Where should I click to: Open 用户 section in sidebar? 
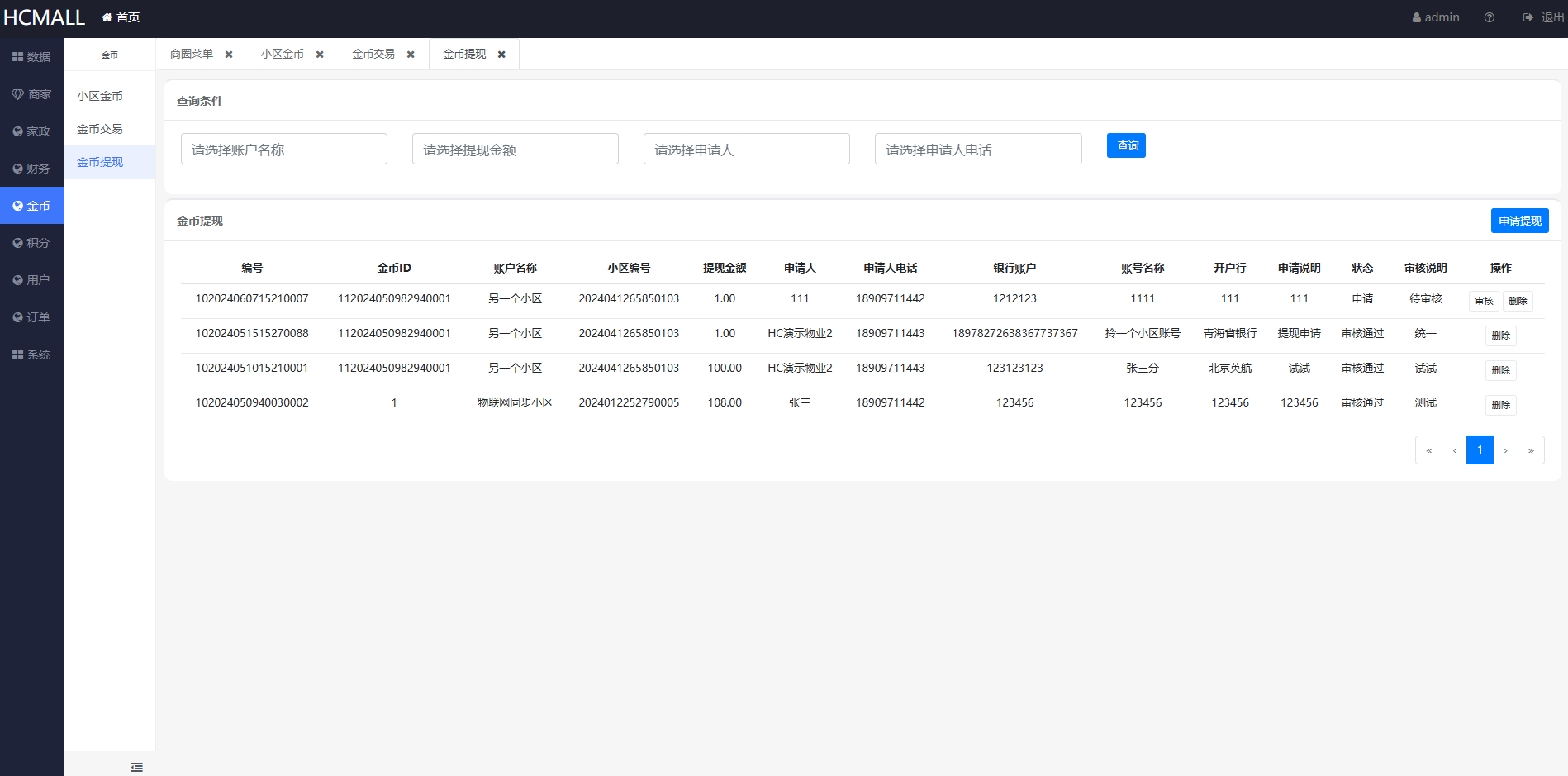[31, 280]
